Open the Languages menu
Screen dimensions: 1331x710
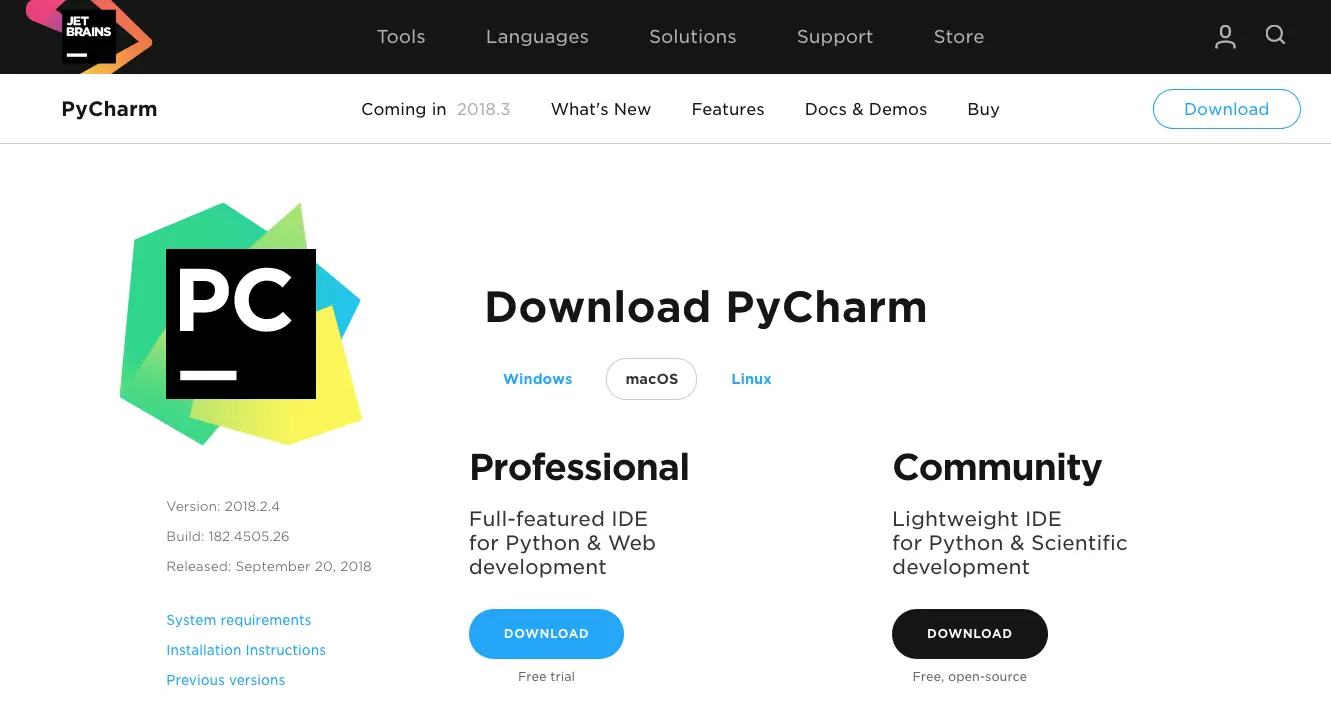click(537, 37)
